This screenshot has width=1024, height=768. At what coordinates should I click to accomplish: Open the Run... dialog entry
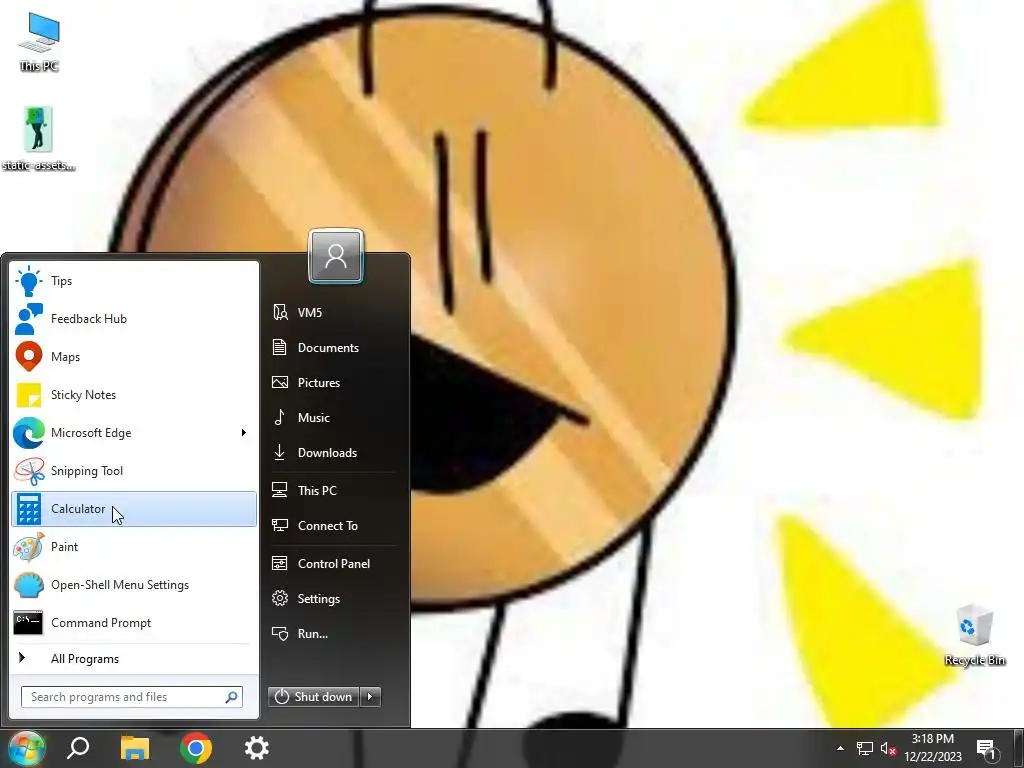[x=332, y=633]
